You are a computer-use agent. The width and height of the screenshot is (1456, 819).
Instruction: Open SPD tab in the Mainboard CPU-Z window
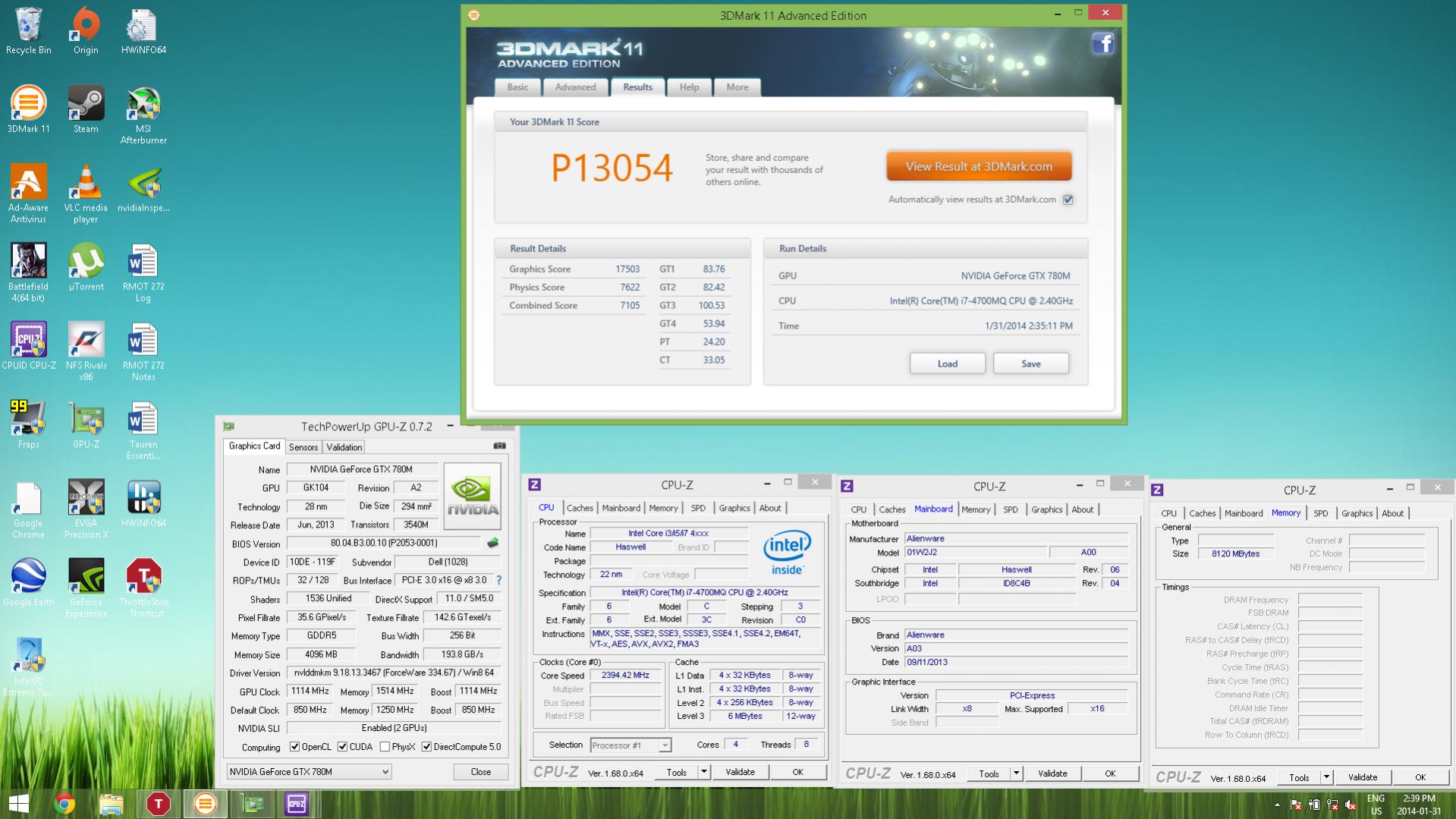click(x=1010, y=509)
